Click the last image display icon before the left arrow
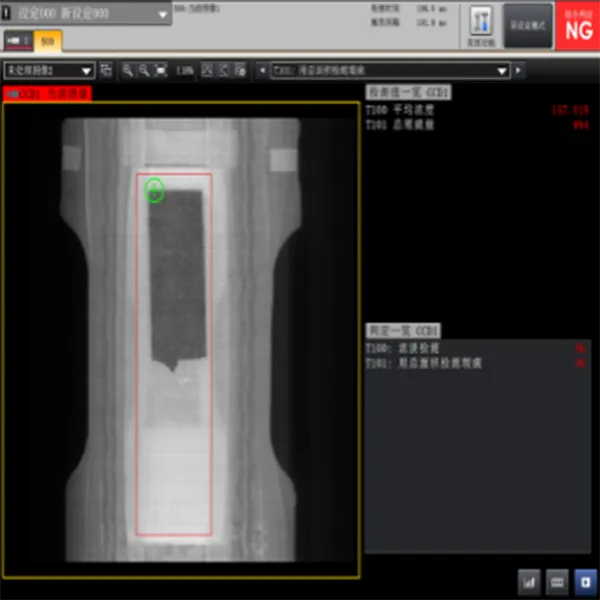 [240, 70]
